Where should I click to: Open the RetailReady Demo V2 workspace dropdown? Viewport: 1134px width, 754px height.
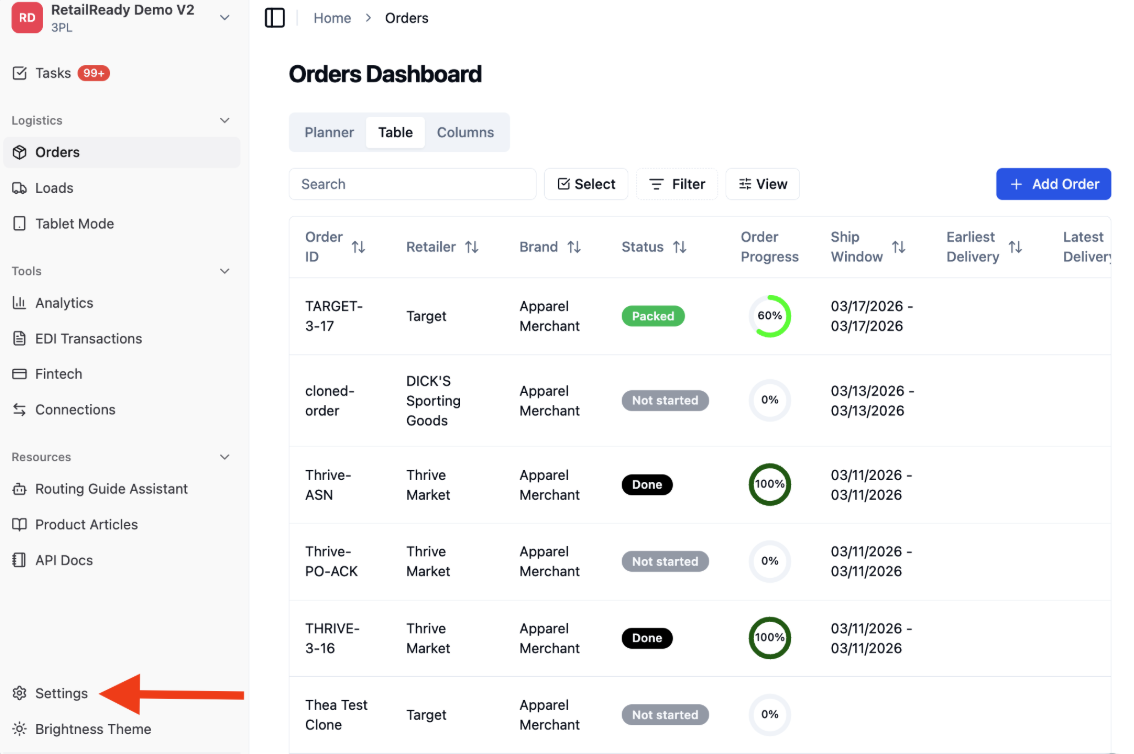pos(224,17)
